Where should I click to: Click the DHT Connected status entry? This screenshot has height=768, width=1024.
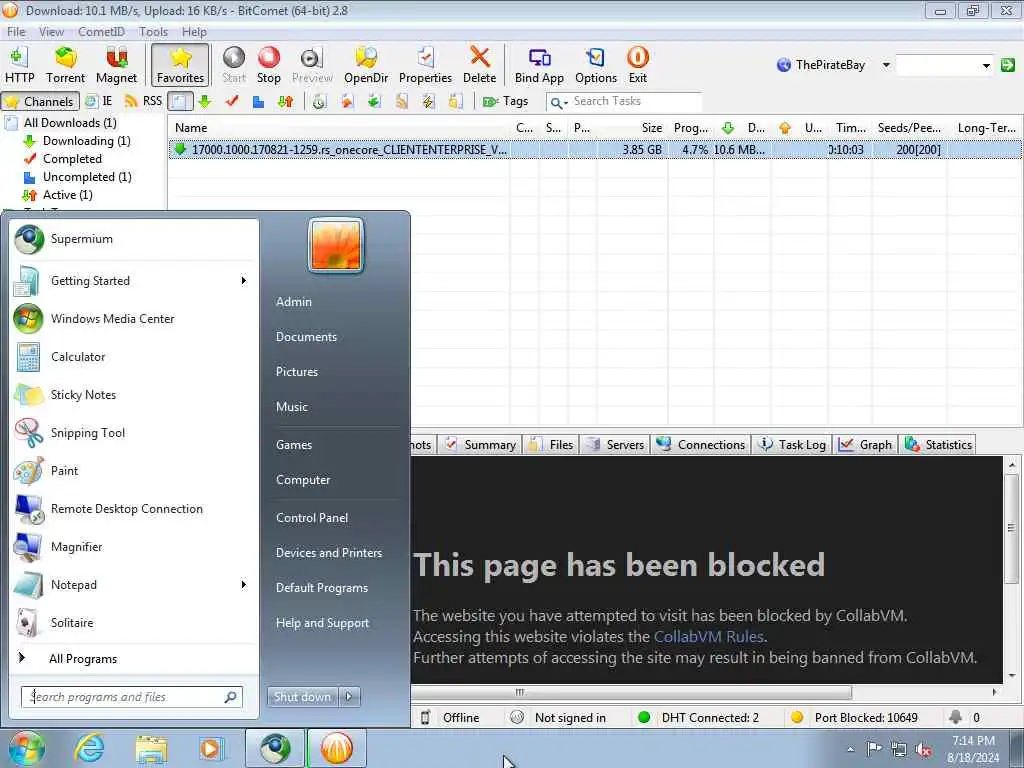[x=699, y=718]
